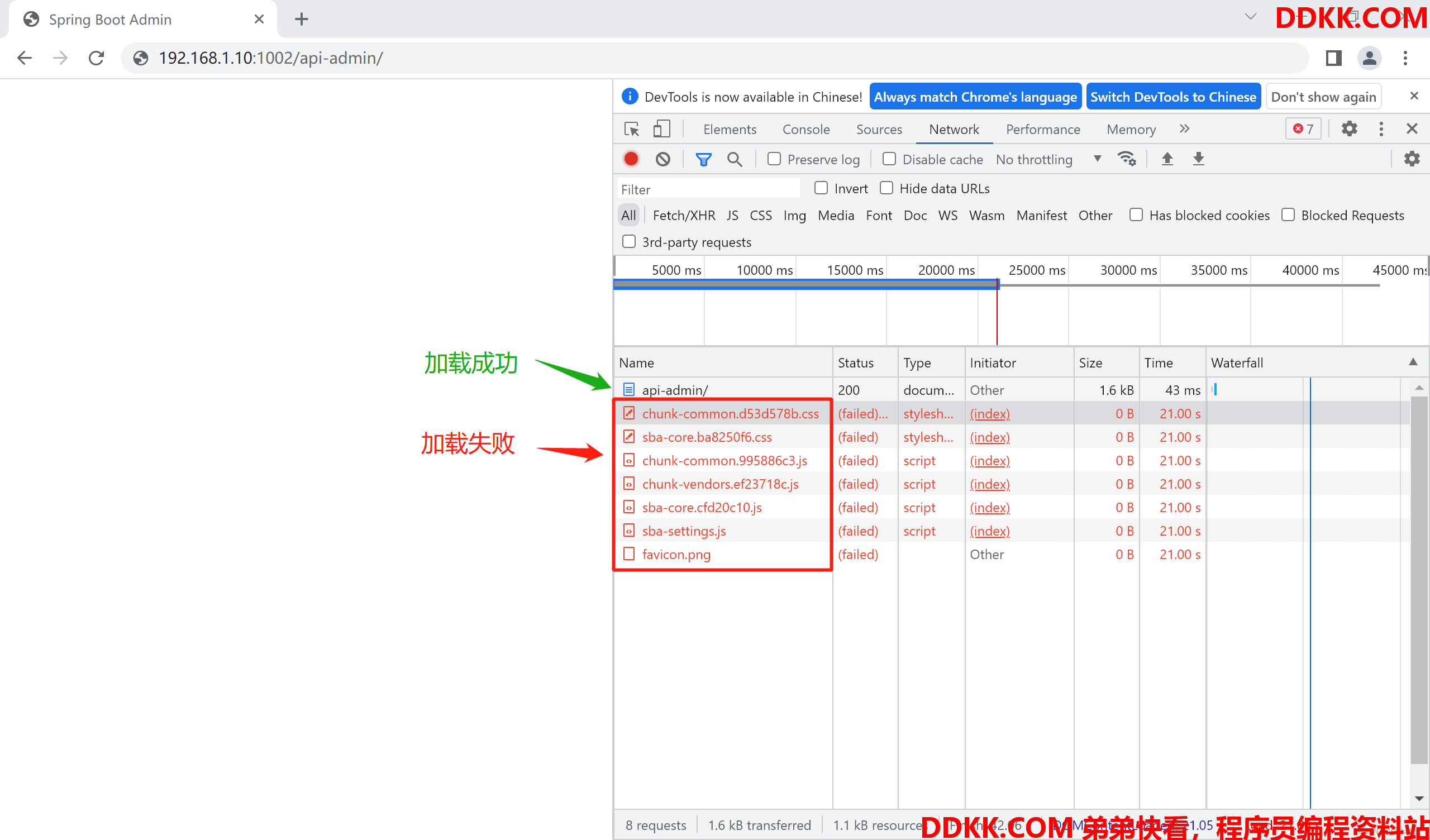Switch to the Sources tab

tap(879, 130)
